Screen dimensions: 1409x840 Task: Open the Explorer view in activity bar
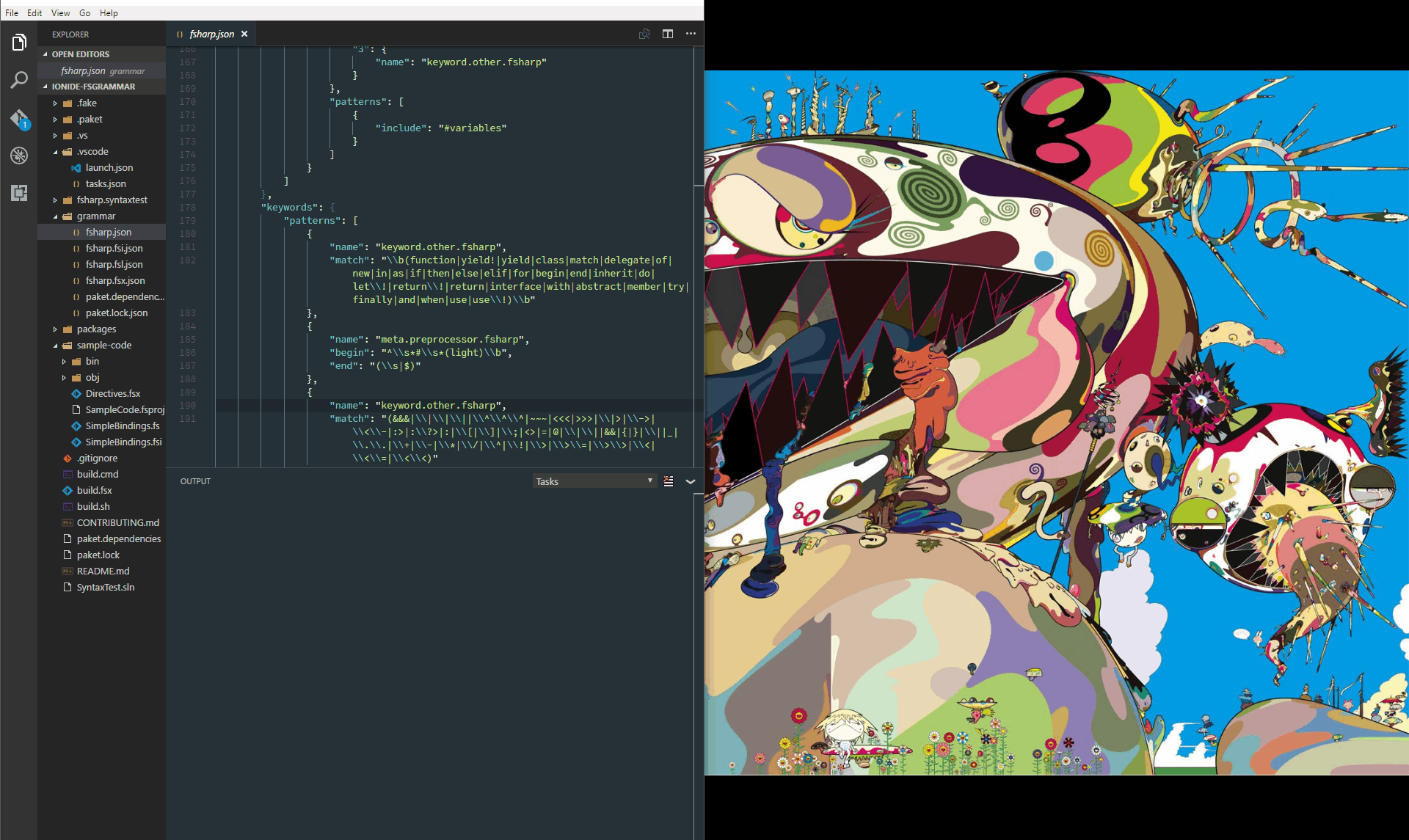pos(19,43)
